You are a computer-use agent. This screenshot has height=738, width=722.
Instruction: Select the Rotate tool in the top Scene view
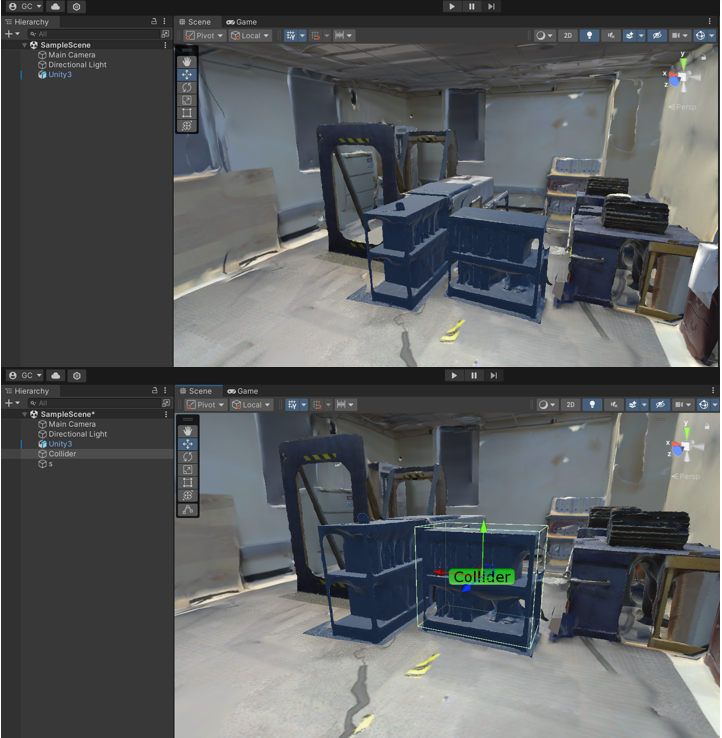click(x=187, y=88)
